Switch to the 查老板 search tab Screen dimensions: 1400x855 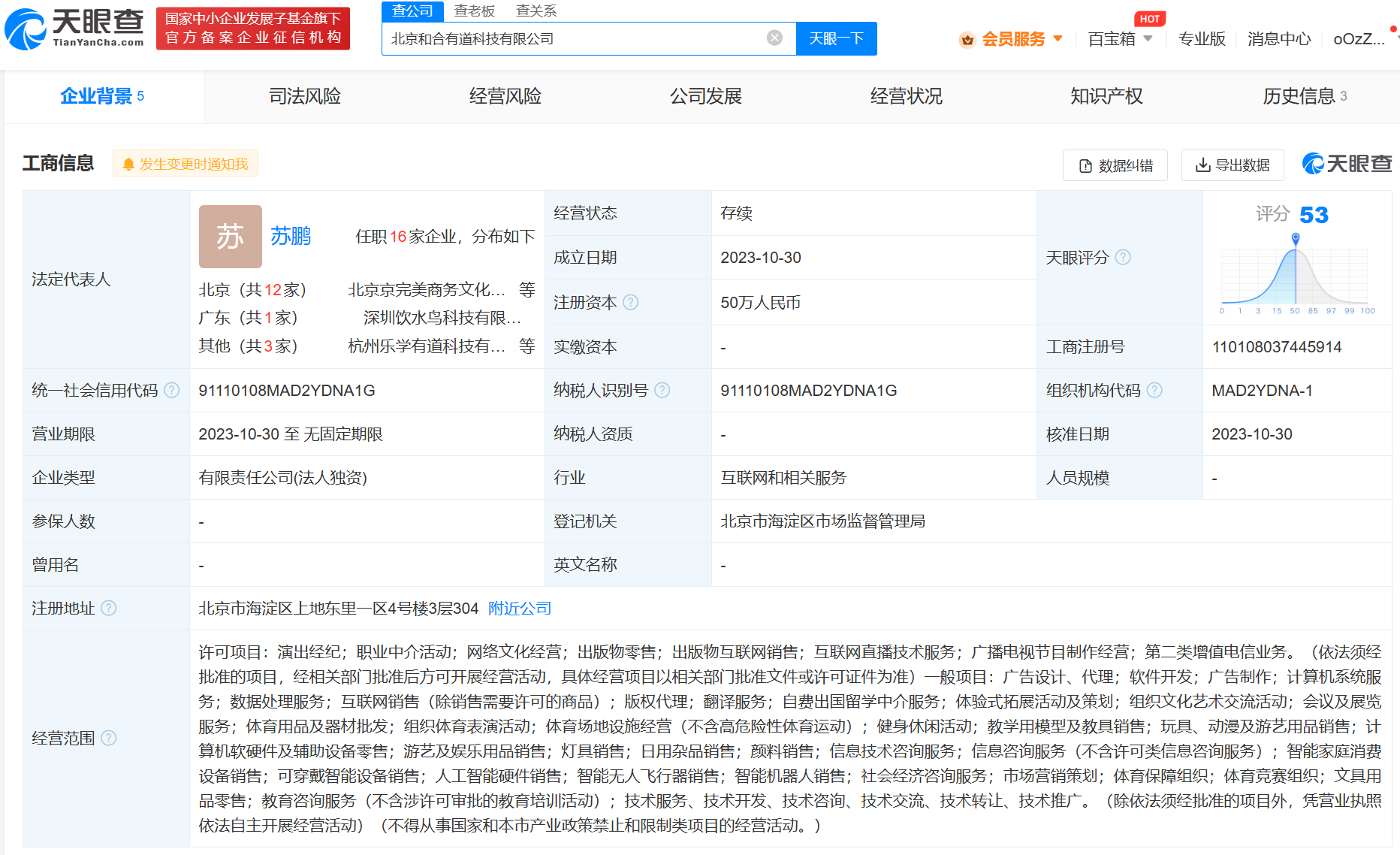tap(474, 11)
